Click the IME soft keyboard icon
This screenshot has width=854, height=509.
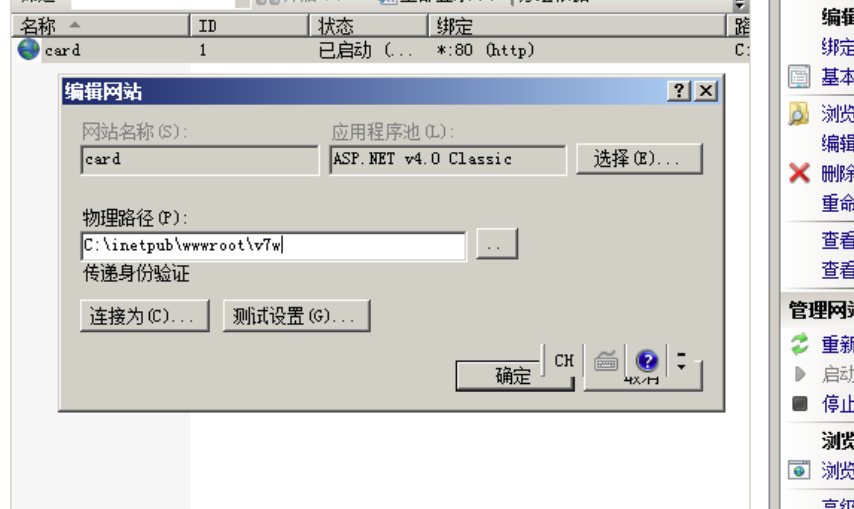click(606, 360)
